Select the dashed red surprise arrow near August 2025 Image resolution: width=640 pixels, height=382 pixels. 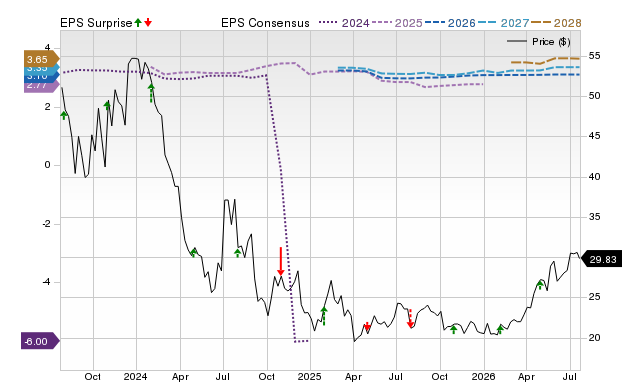(410, 318)
